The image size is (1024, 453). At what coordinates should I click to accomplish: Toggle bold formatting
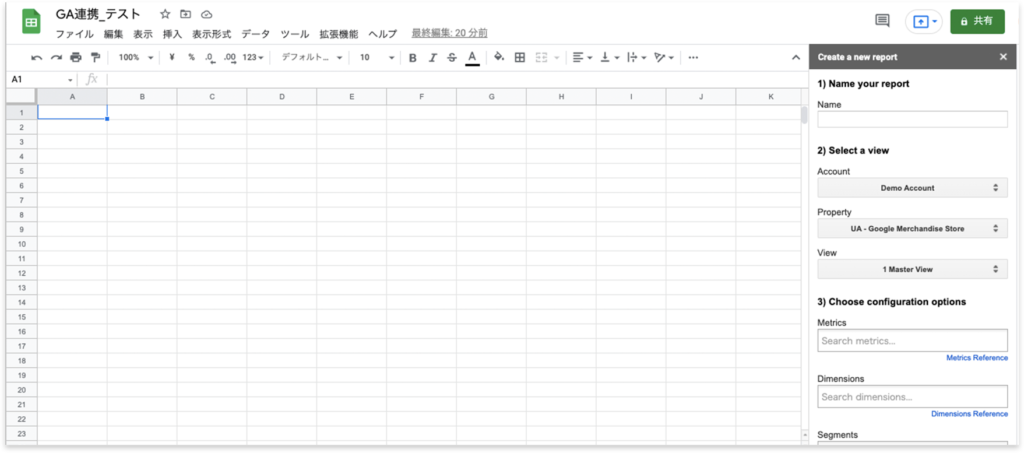coord(412,58)
